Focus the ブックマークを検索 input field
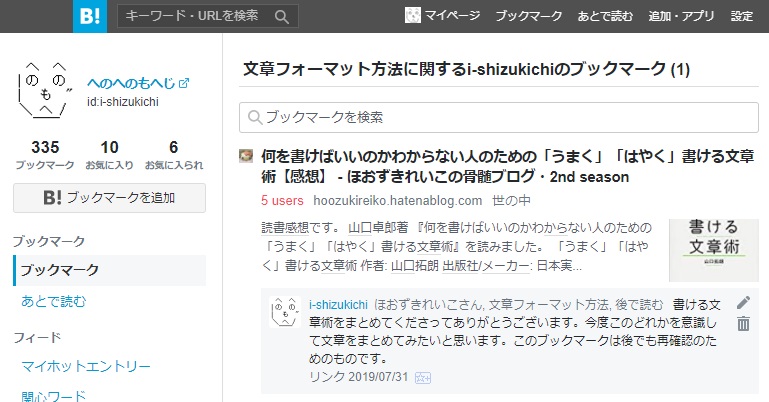The height and width of the screenshot is (402, 769). (499, 117)
